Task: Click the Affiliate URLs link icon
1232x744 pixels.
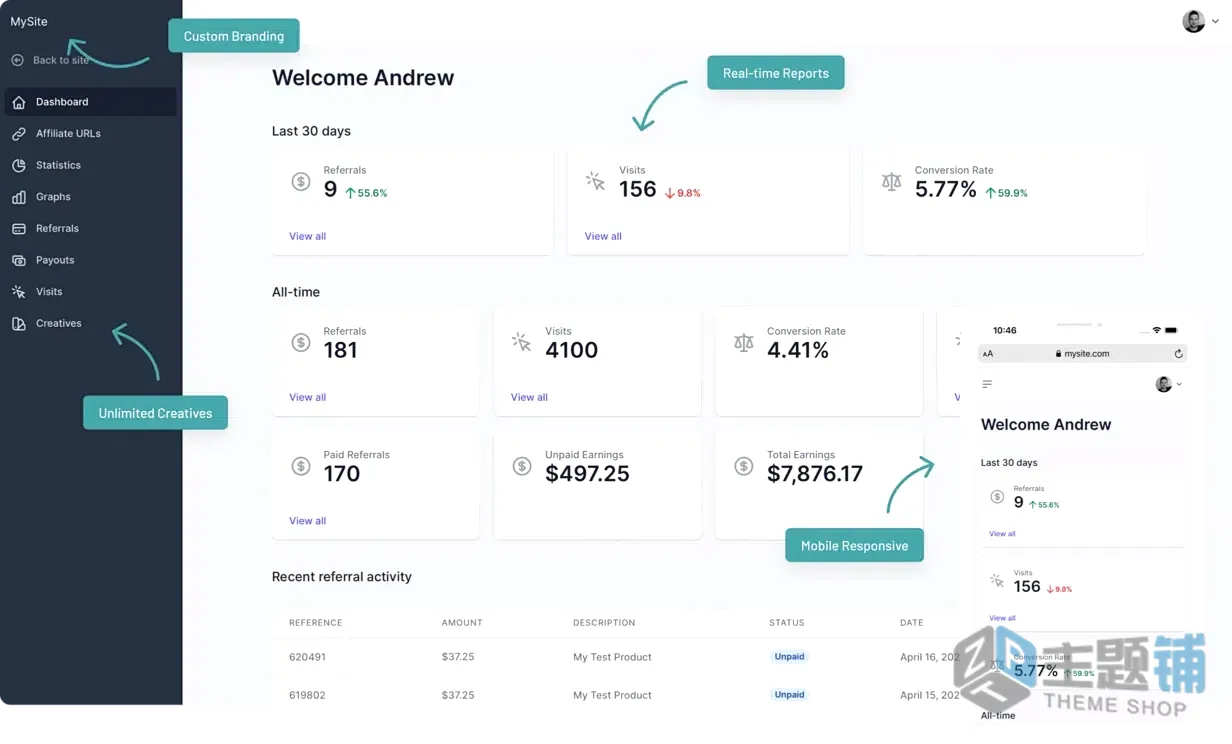Action: click(19, 134)
